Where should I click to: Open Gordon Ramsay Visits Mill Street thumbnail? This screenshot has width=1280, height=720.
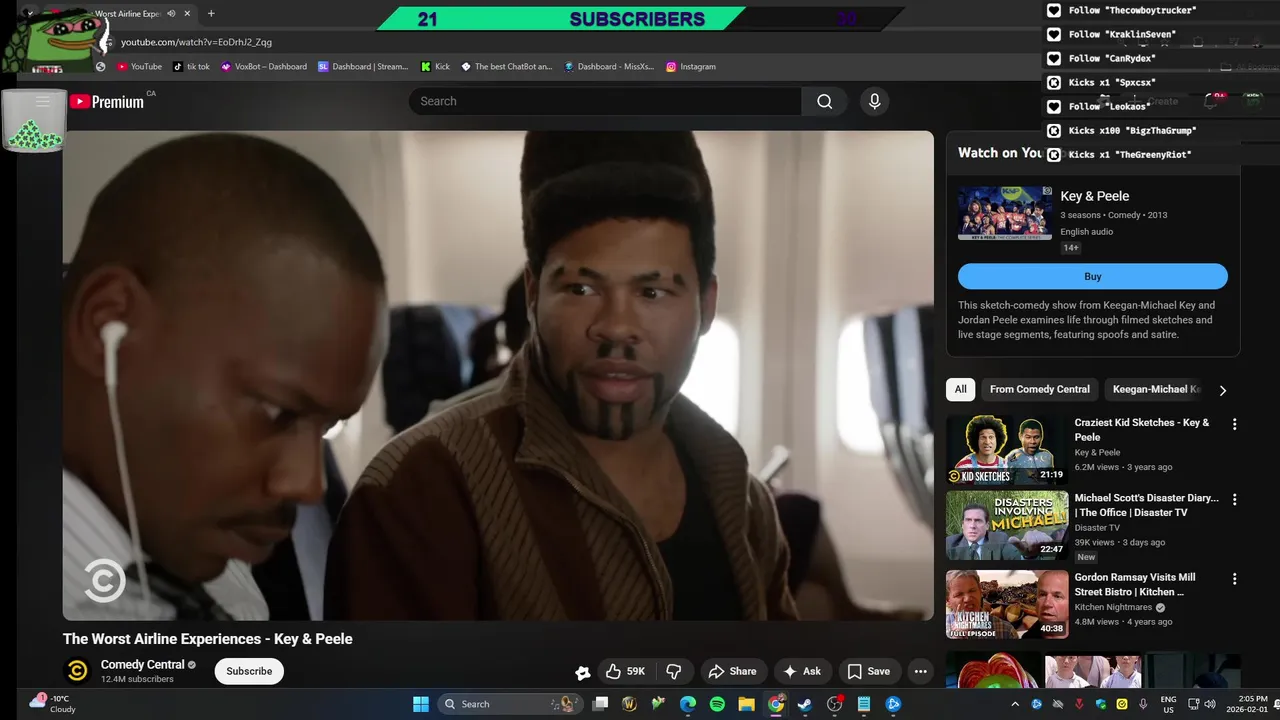[1007, 604]
